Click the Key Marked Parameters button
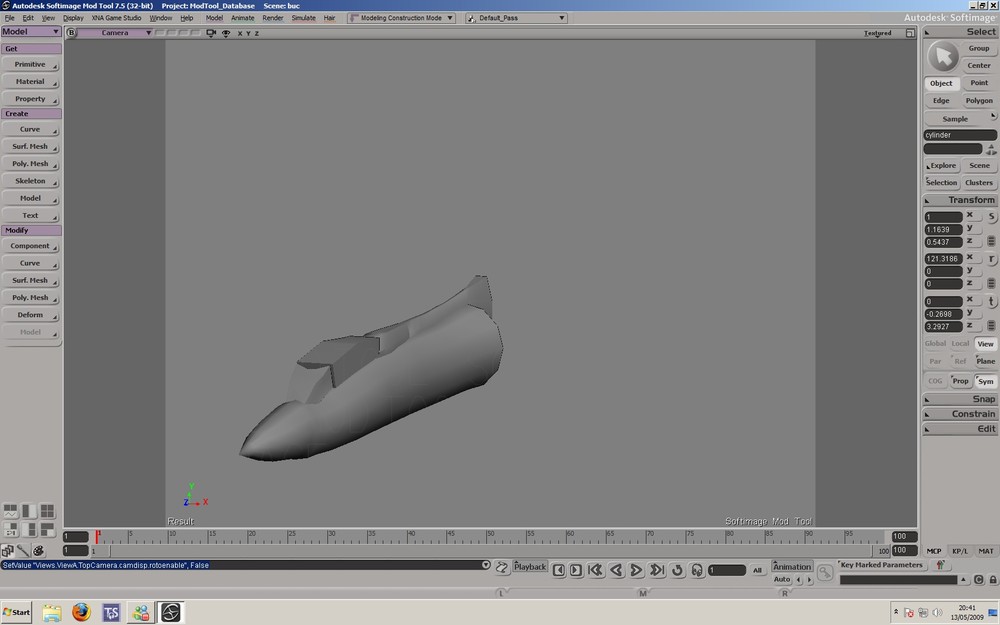1000x625 pixels. (881, 565)
